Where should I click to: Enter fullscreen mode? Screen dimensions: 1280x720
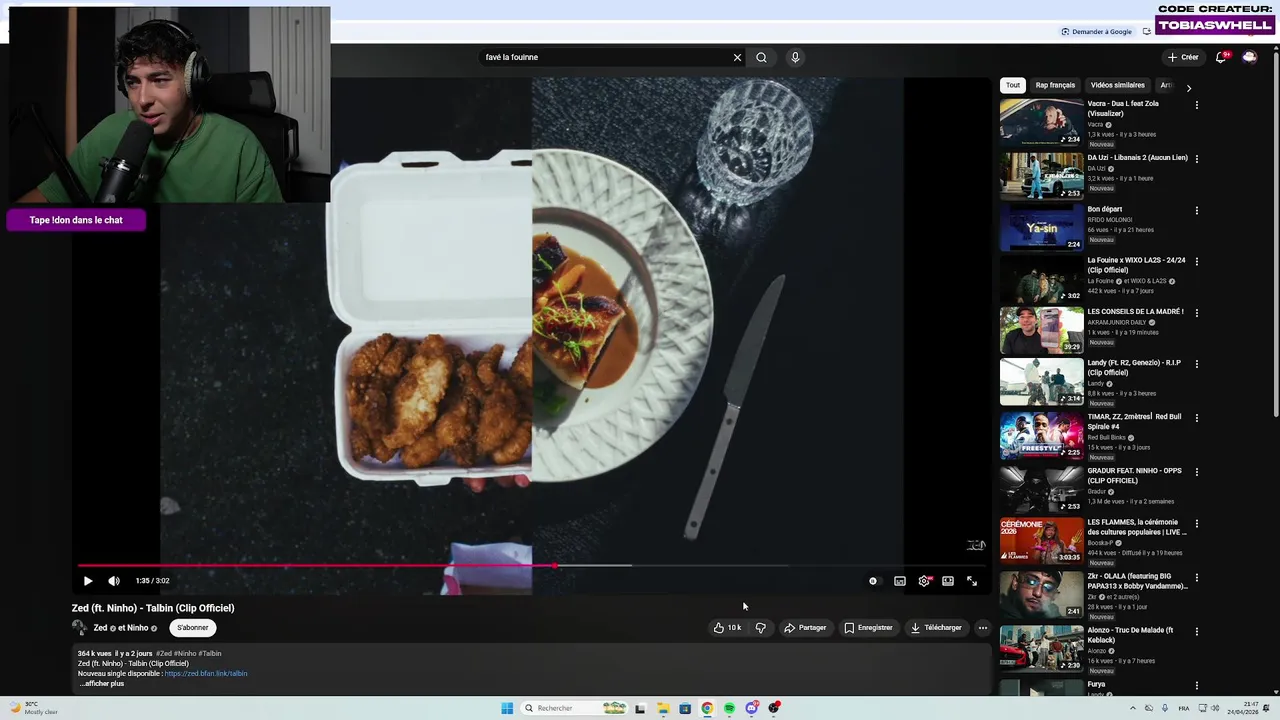pos(972,581)
